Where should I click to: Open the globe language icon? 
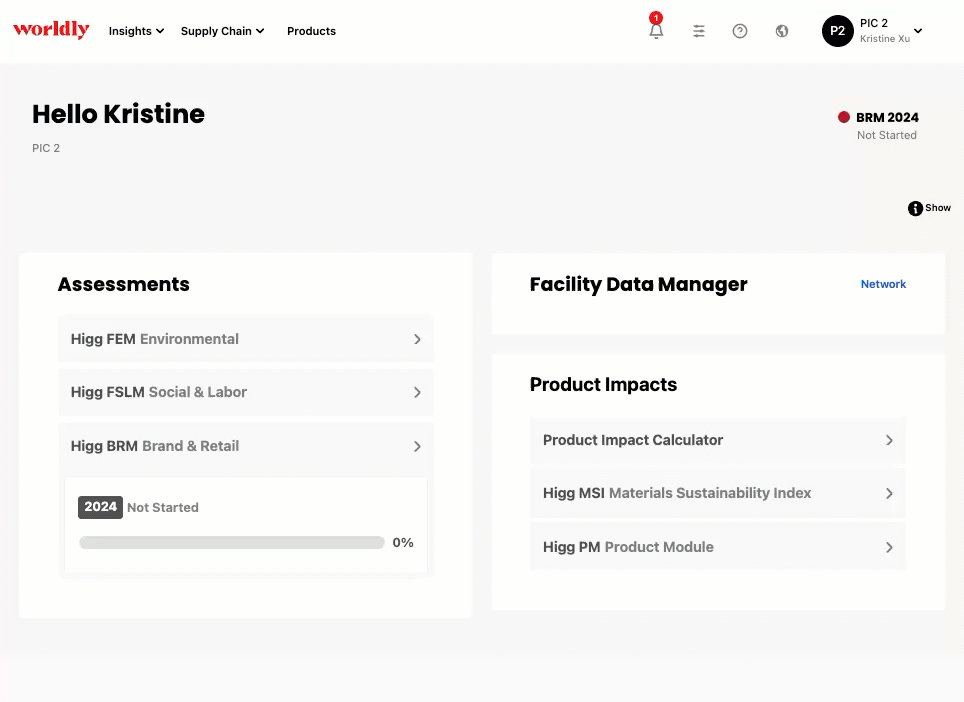[x=781, y=31]
